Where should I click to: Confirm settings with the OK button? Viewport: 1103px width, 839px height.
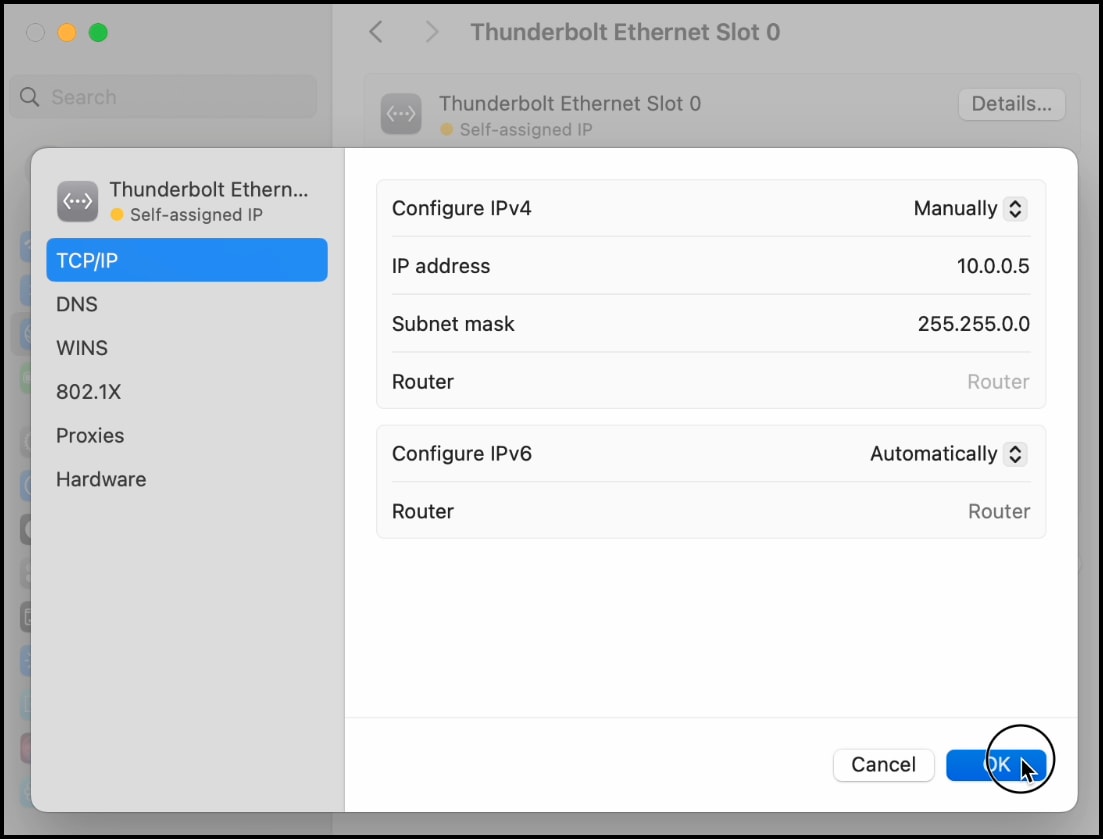coord(996,765)
